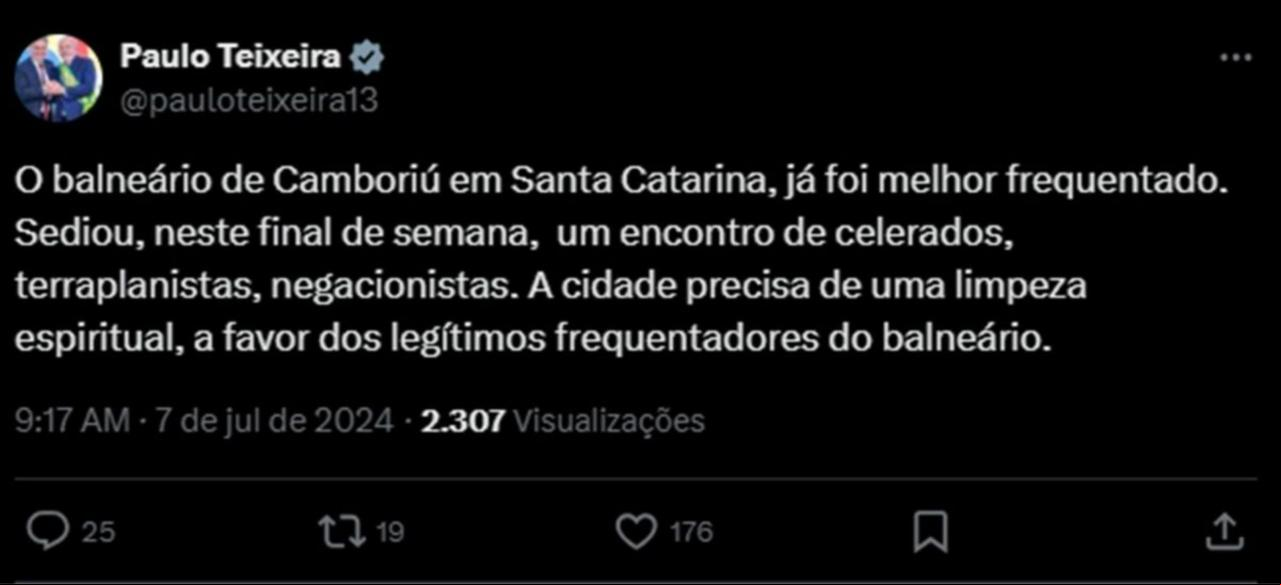Click the Paulo Teixeira display name
This screenshot has height=585, width=1281.
231,58
